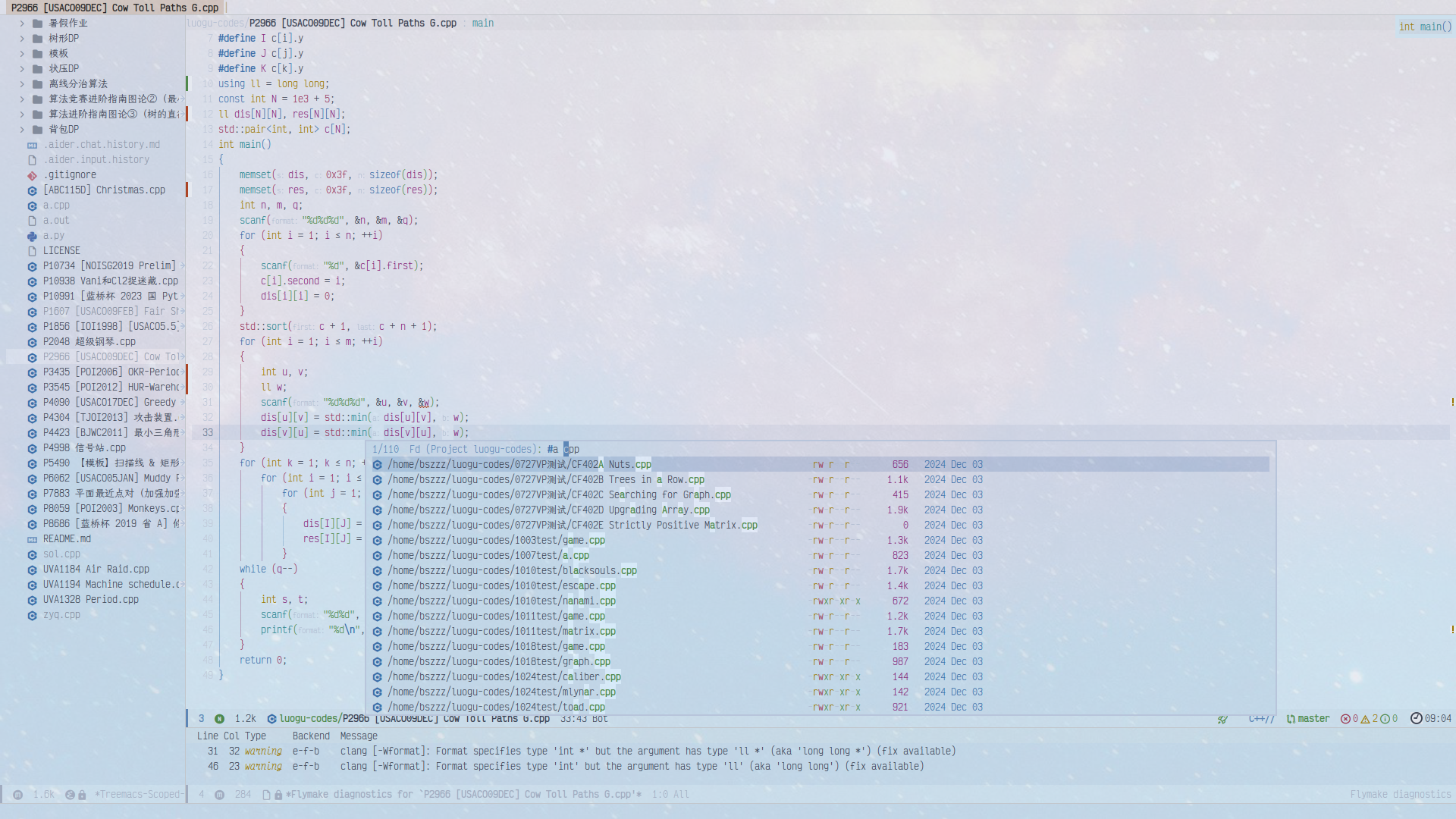Click the 'main' breadcrumb in the header

pyautogui.click(x=482, y=24)
